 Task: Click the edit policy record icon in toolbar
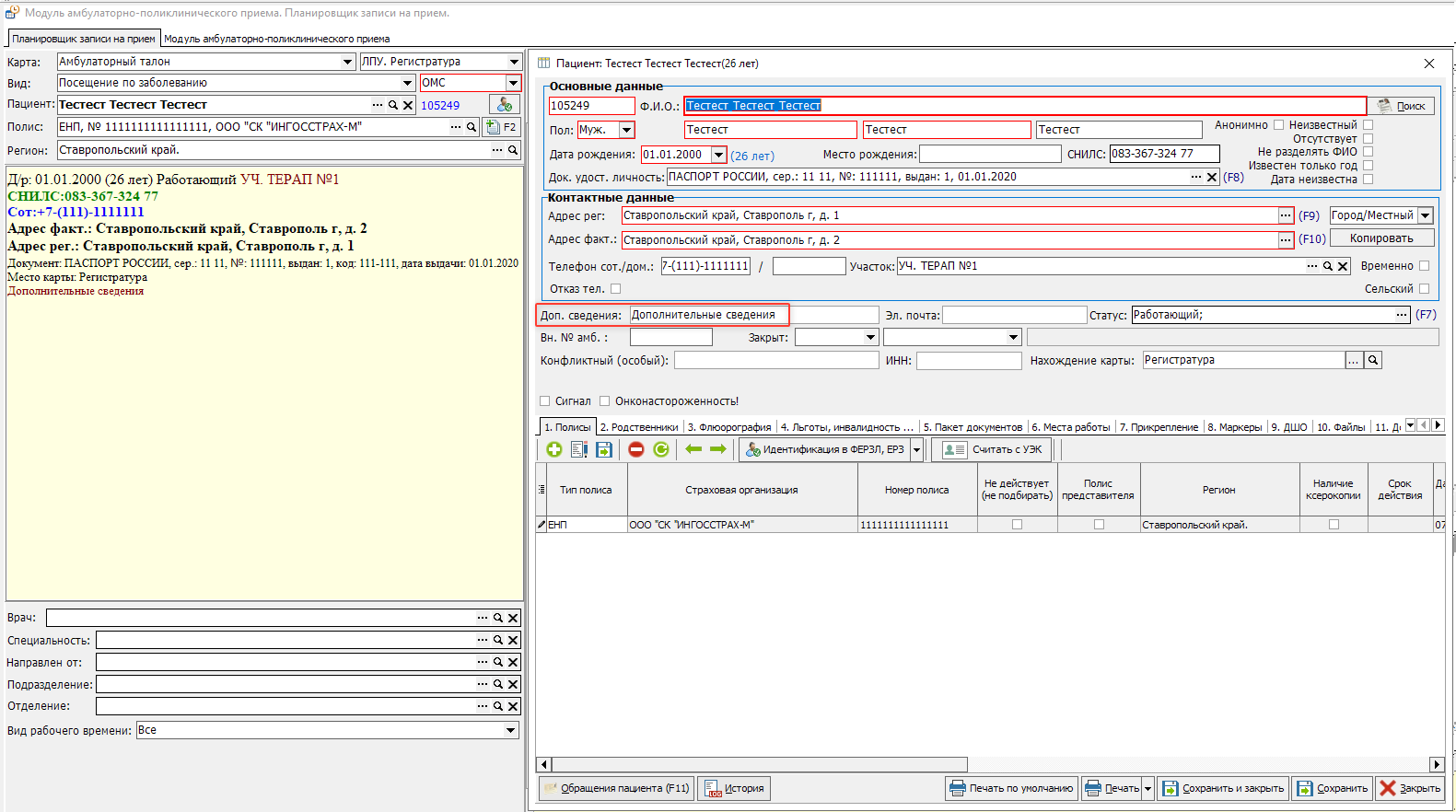click(579, 449)
